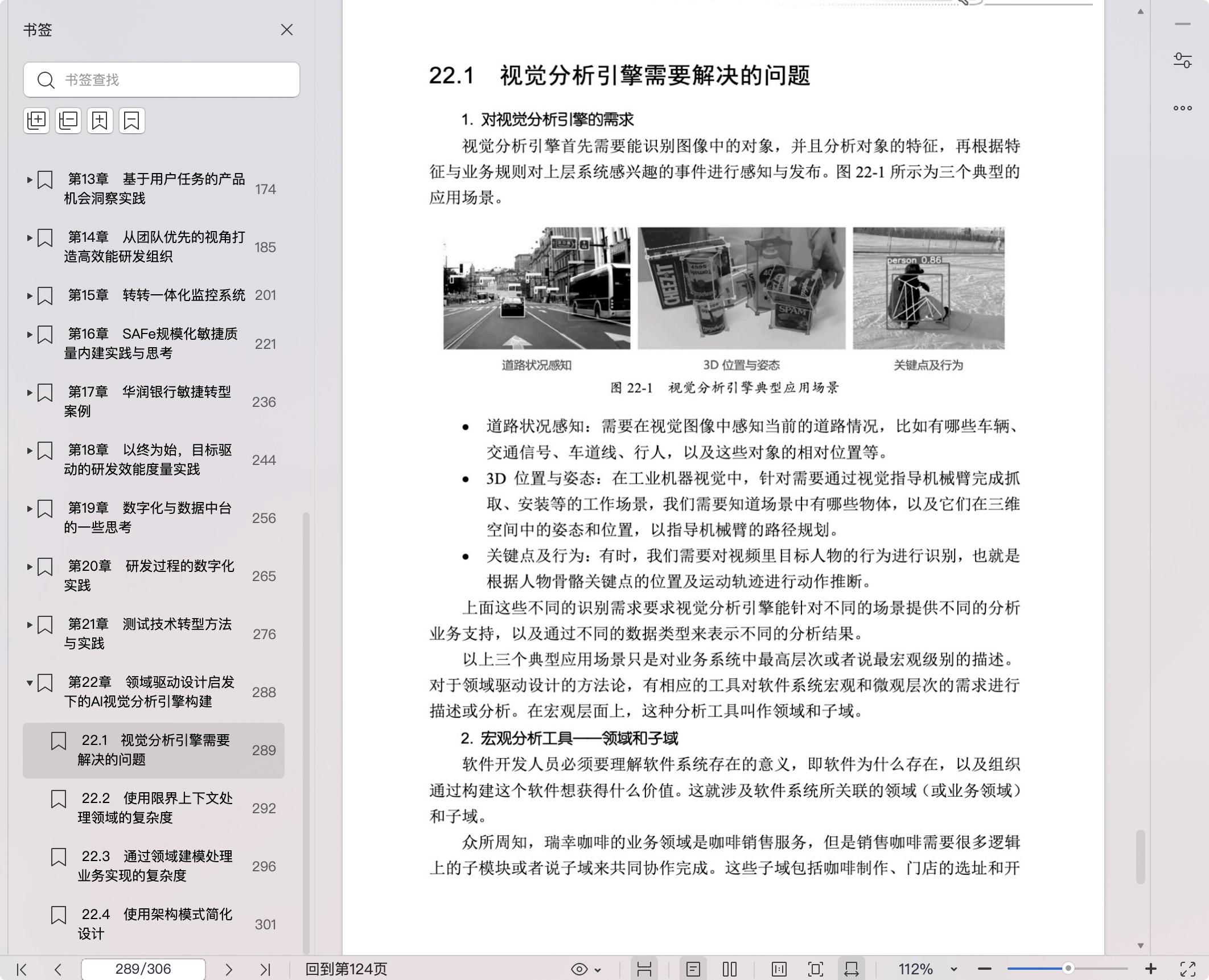Jump to 第19章 数字化与数据中台
The height and width of the screenshot is (980, 1209).
coord(148,517)
